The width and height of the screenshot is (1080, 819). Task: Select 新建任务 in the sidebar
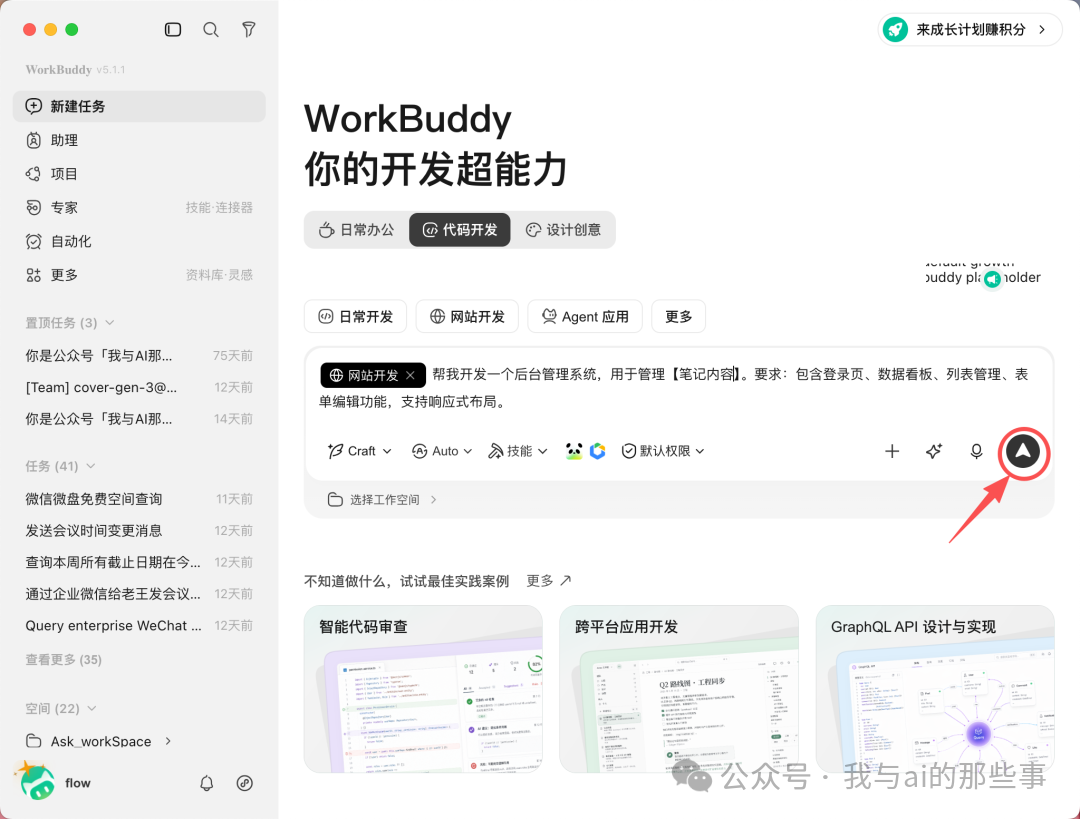point(139,106)
